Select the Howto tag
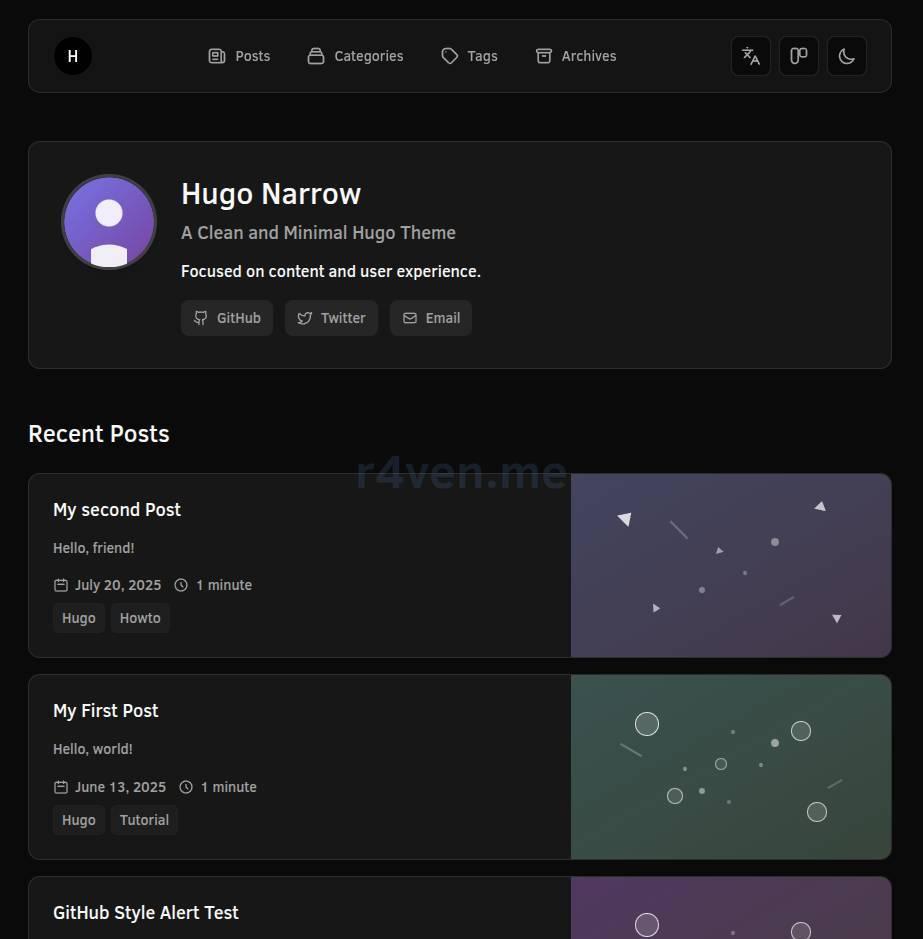Image resolution: width=923 pixels, height=939 pixels. click(x=140, y=618)
